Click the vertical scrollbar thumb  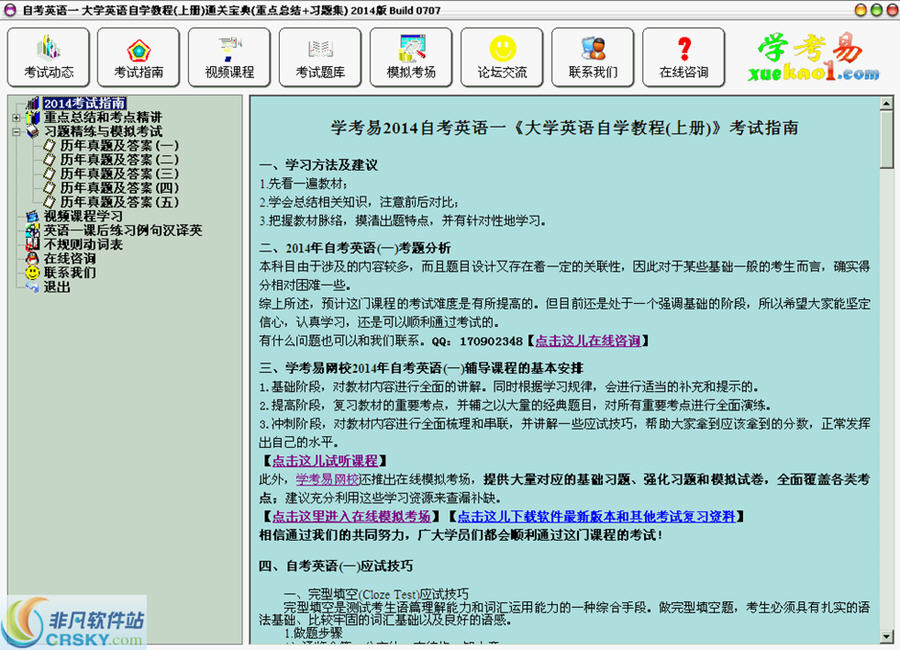click(x=886, y=140)
